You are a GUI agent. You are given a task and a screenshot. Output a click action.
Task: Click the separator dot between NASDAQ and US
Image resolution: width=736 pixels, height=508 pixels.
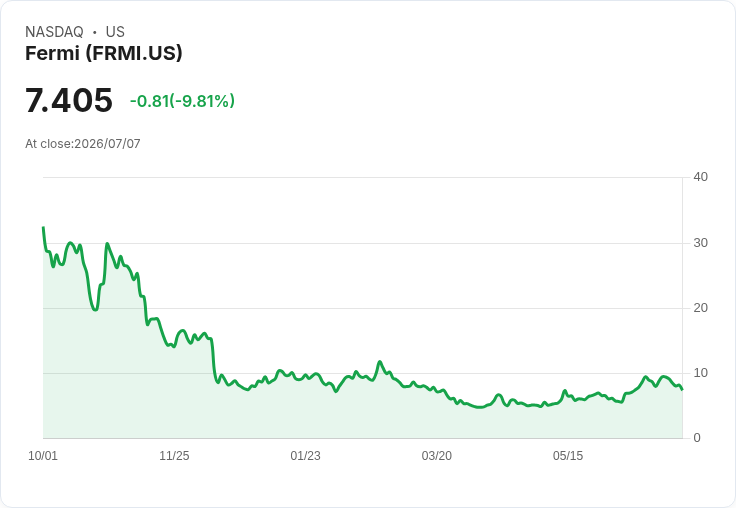[x=95, y=32]
